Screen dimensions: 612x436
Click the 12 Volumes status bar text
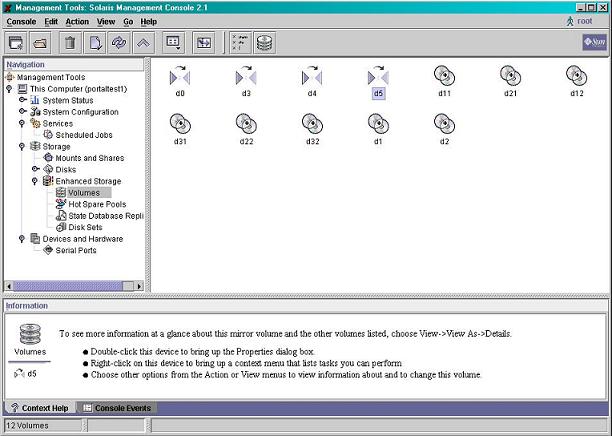click(x=27, y=425)
